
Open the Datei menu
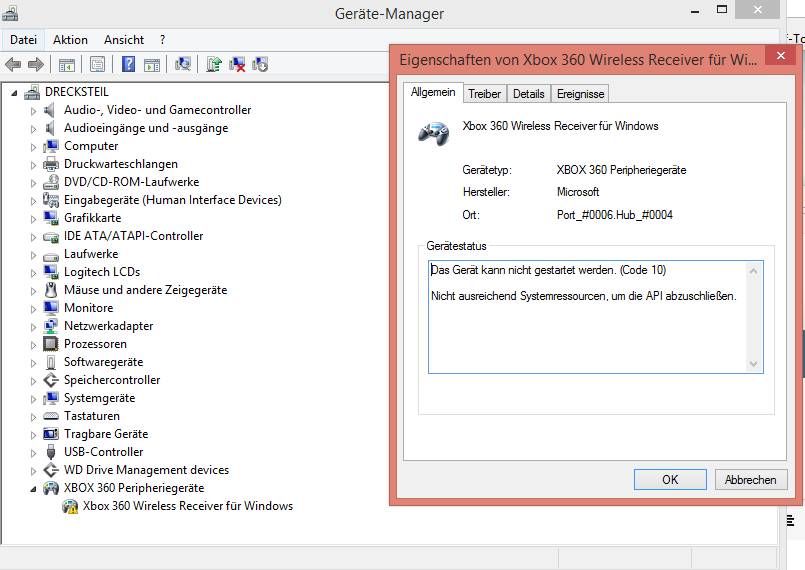[x=23, y=40]
